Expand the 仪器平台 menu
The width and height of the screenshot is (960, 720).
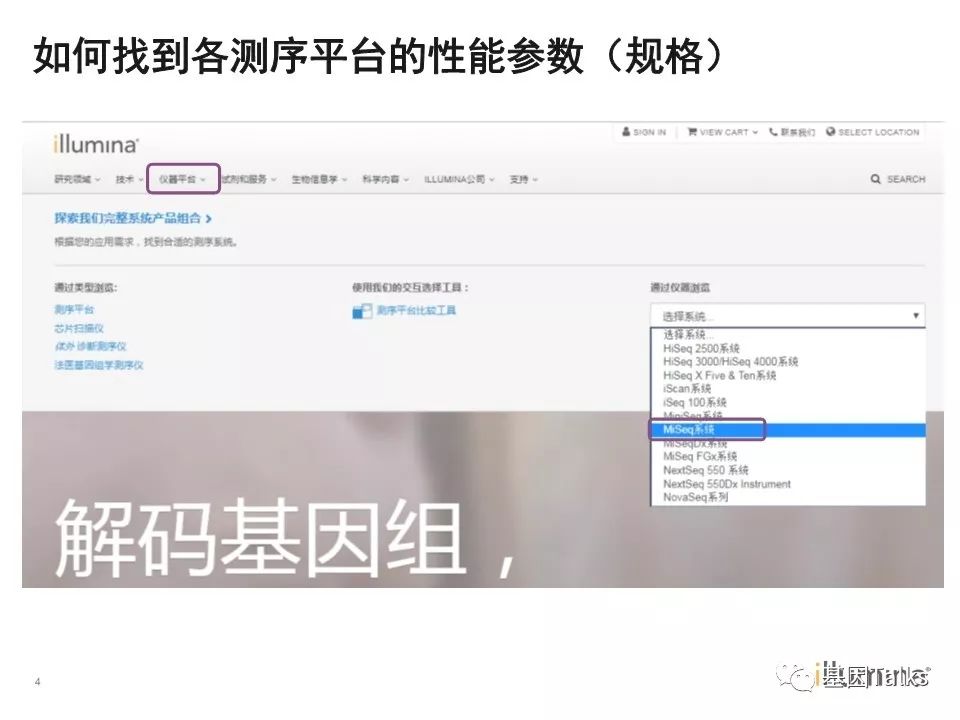point(182,179)
